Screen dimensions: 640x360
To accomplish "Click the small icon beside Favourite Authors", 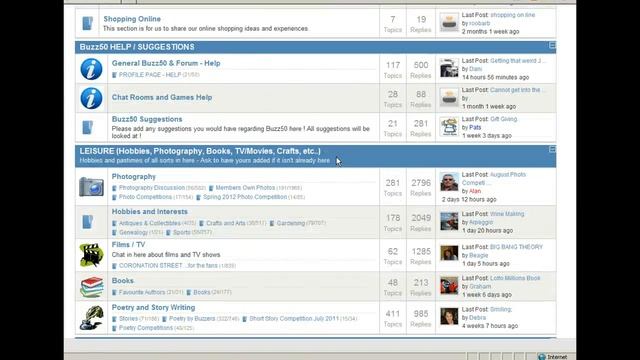I will (114, 293).
